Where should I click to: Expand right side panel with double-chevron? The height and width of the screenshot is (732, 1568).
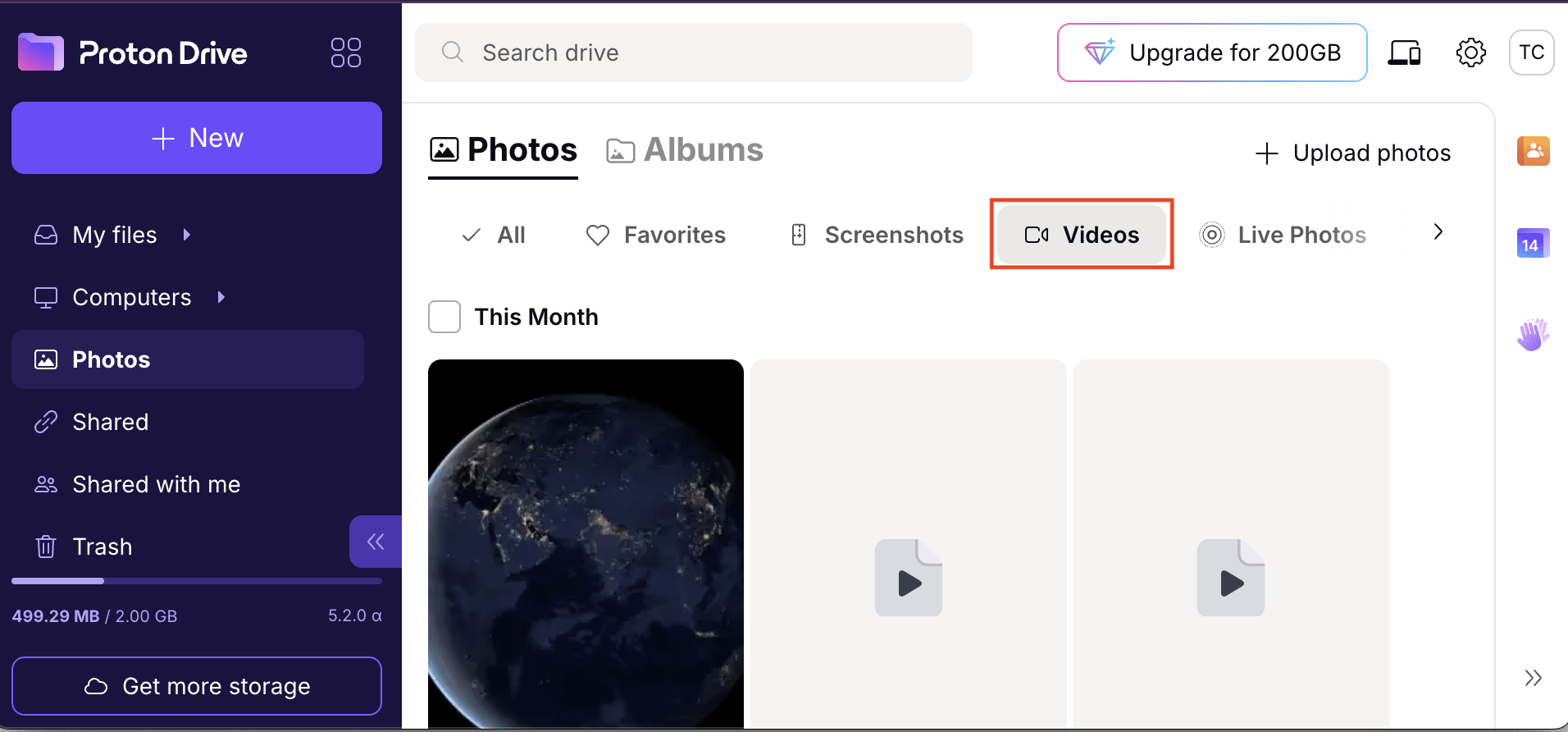pos(1533,678)
